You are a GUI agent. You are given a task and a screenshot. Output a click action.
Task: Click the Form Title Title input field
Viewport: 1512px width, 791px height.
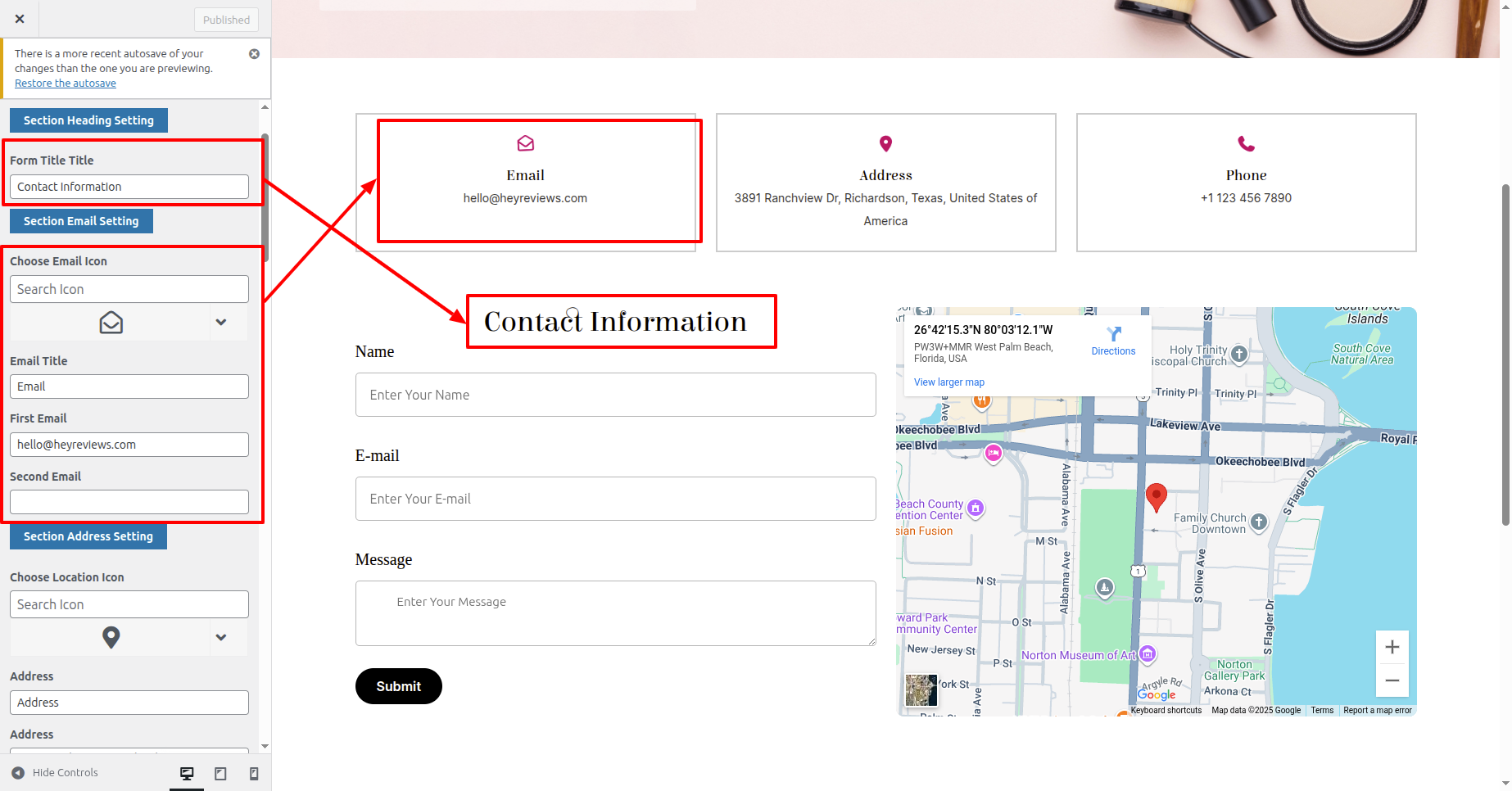click(129, 187)
